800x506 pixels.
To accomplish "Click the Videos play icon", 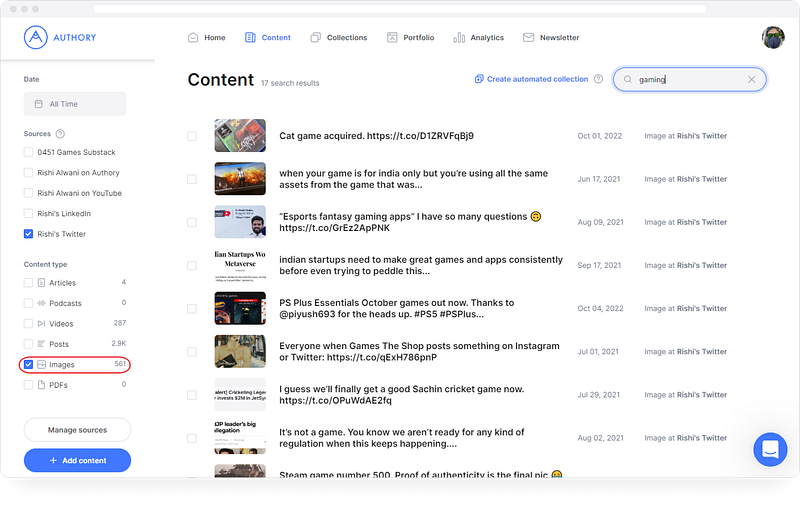I will point(42,323).
